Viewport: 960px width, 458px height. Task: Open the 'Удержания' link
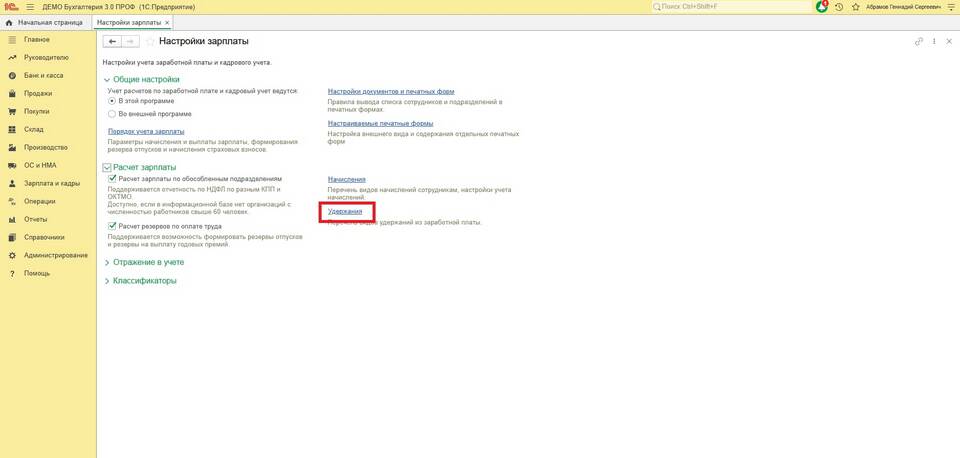click(x=345, y=212)
